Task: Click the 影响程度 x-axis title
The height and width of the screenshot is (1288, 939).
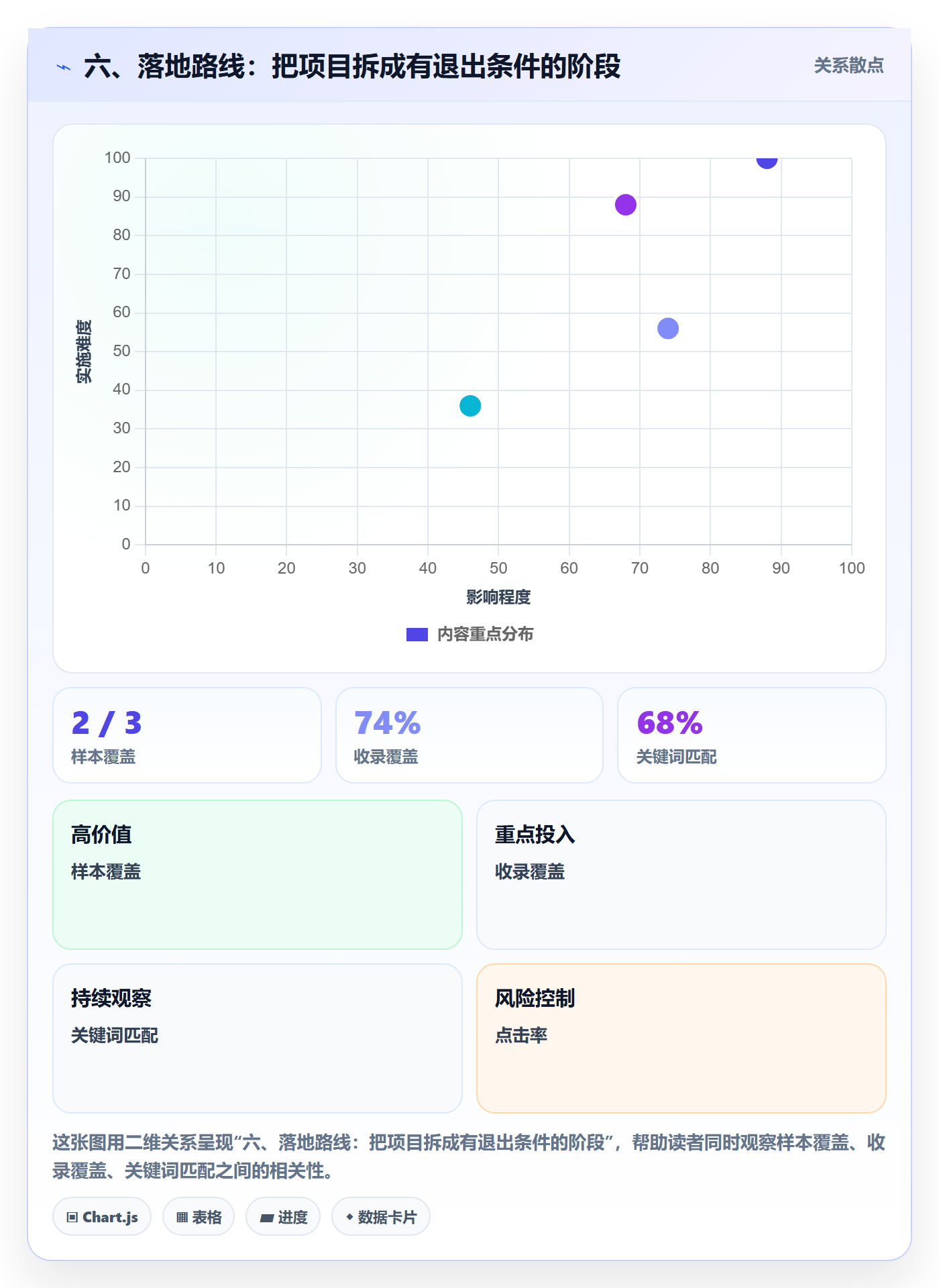Action: 498,597
